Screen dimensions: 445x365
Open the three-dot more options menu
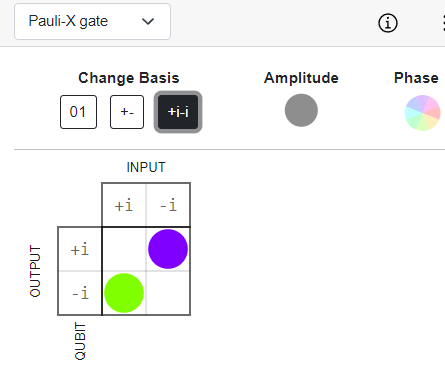click(x=443, y=23)
